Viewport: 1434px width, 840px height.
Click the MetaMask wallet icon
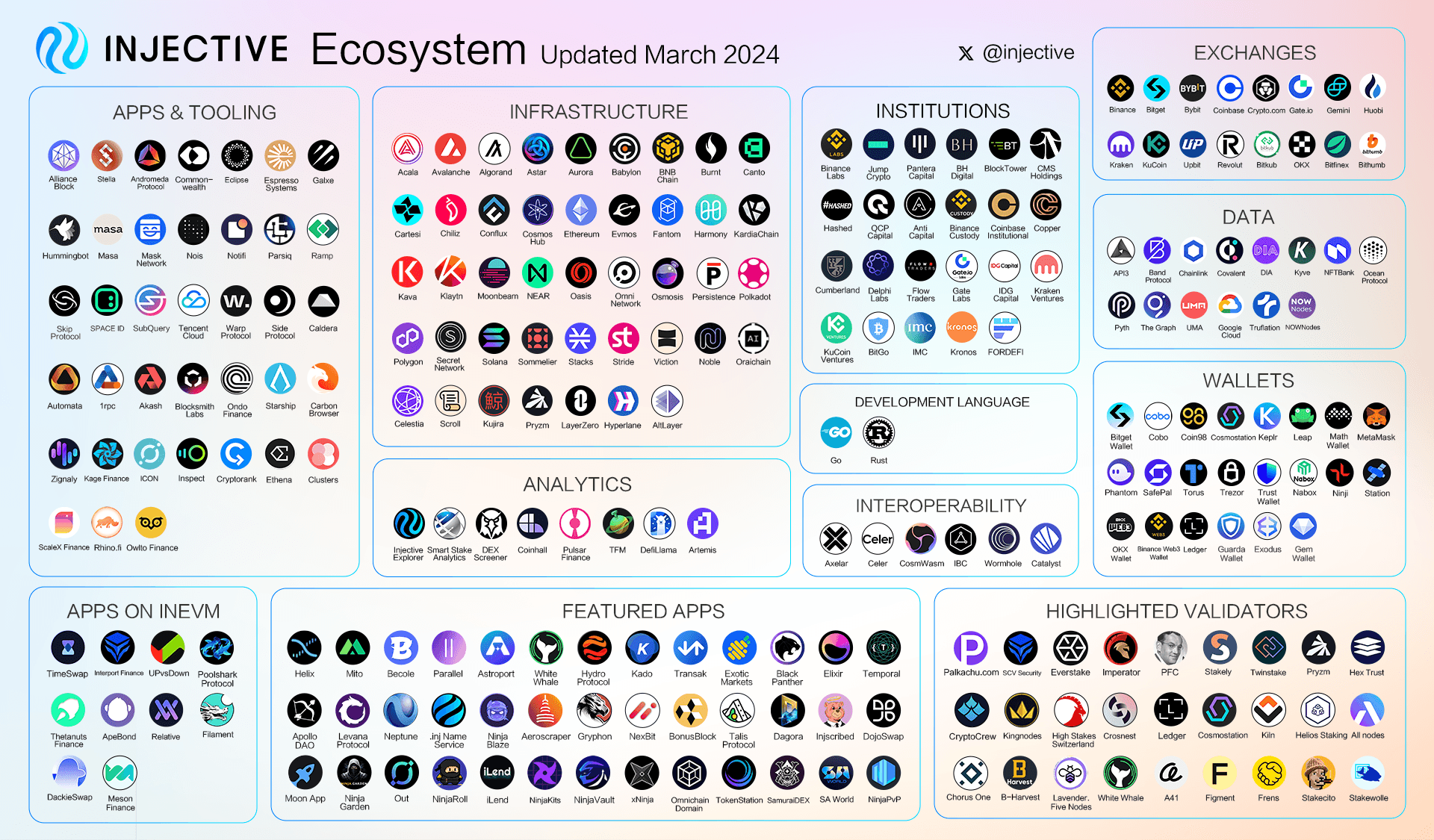tap(1376, 416)
